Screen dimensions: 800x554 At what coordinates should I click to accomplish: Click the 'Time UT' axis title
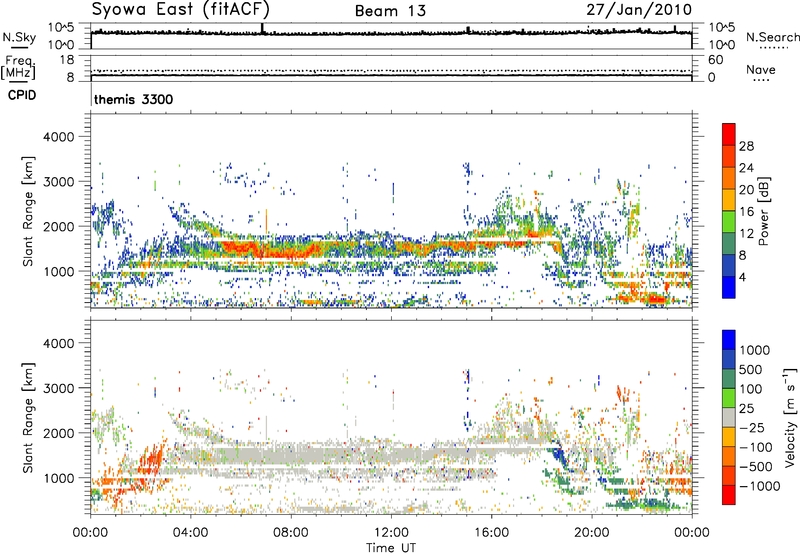point(391,548)
